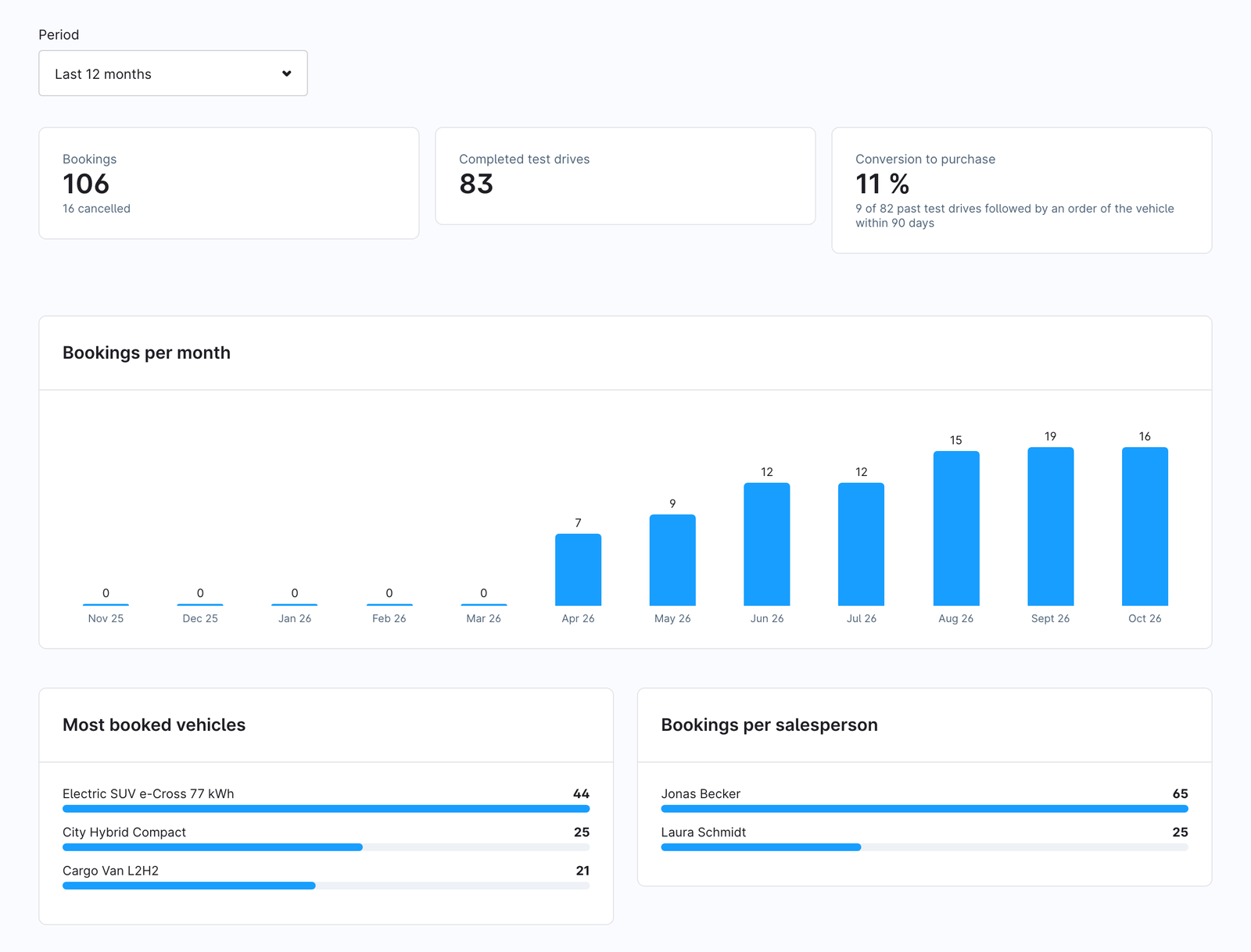Image resolution: width=1251 pixels, height=952 pixels.
Task: Click the Jan 26 axis label
Action: pyautogui.click(x=295, y=618)
